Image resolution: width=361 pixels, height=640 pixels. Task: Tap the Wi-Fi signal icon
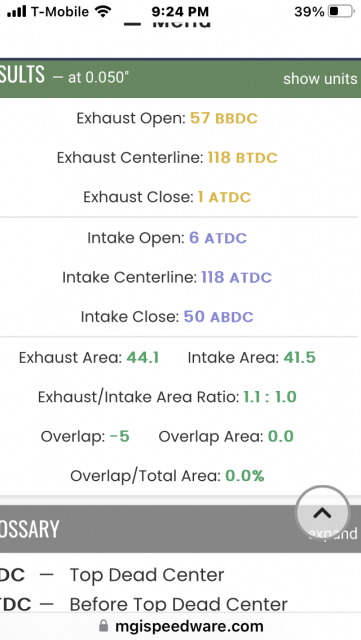pos(103,11)
